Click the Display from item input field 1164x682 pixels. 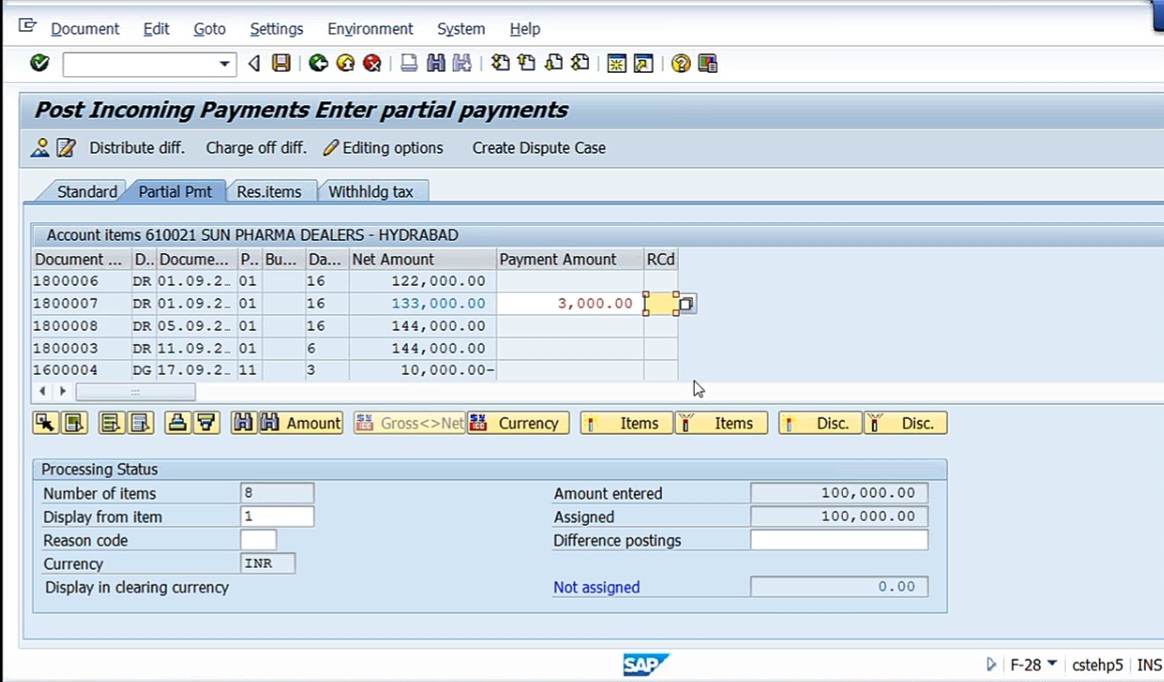277,517
